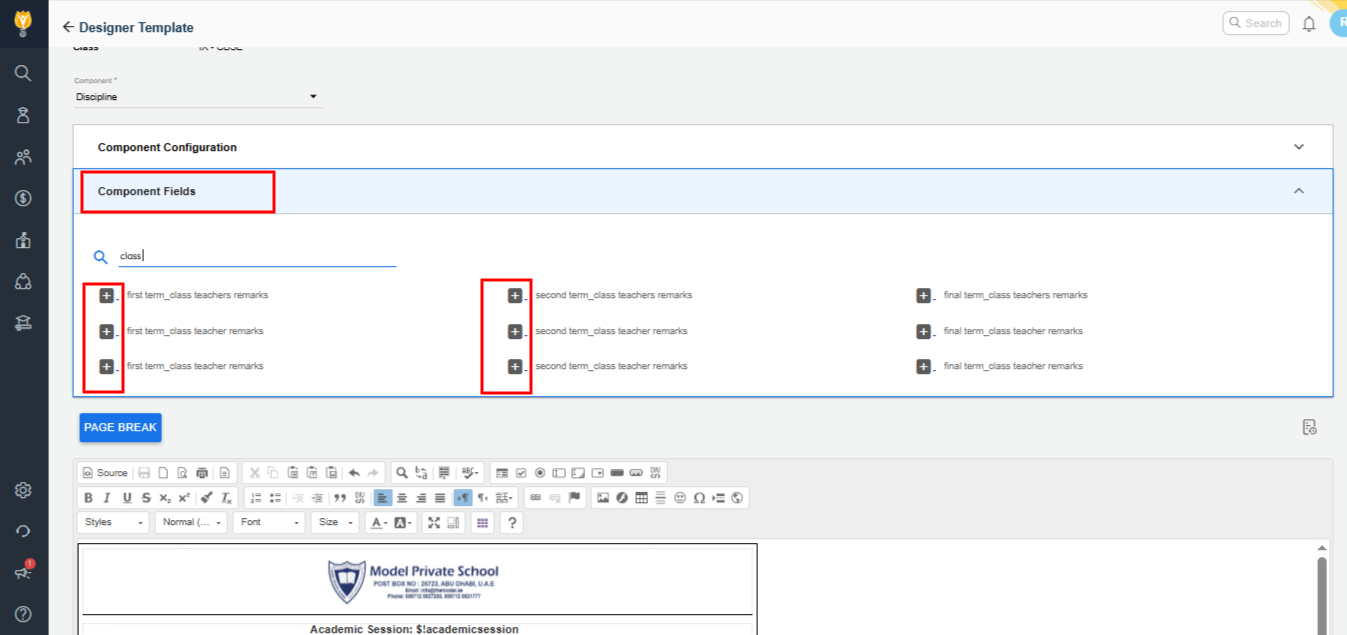Open the text color picker
This screenshot has height=635, width=1347.
point(379,523)
